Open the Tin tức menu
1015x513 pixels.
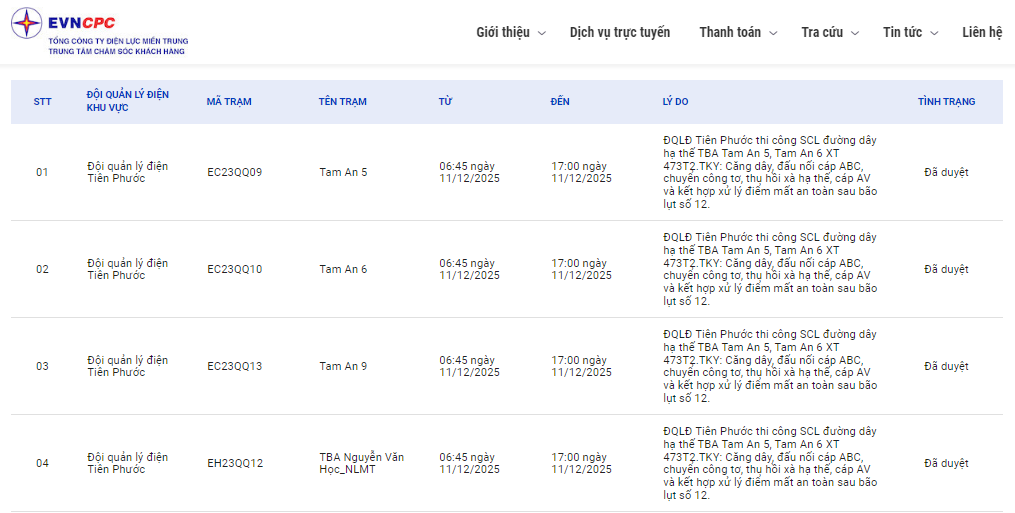[x=902, y=32]
